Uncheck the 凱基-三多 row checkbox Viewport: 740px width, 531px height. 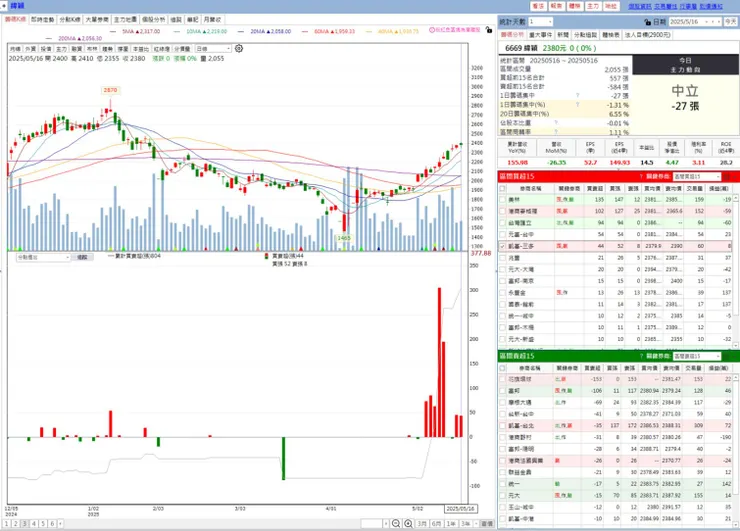[503, 246]
